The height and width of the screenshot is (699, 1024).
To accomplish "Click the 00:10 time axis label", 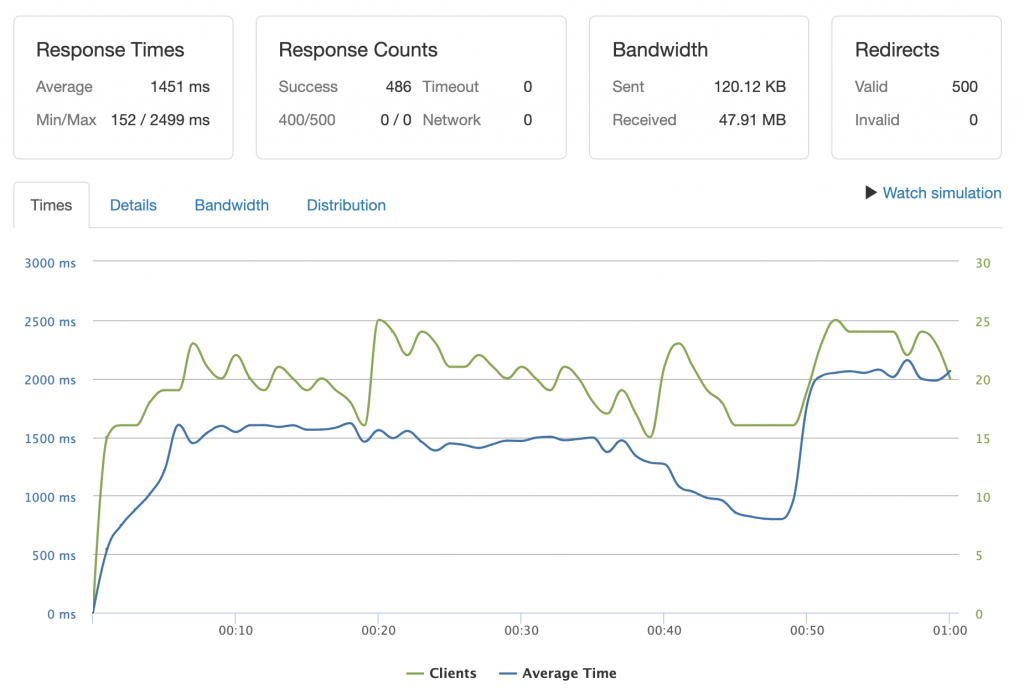I will pyautogui.click(x=236, y=631).
